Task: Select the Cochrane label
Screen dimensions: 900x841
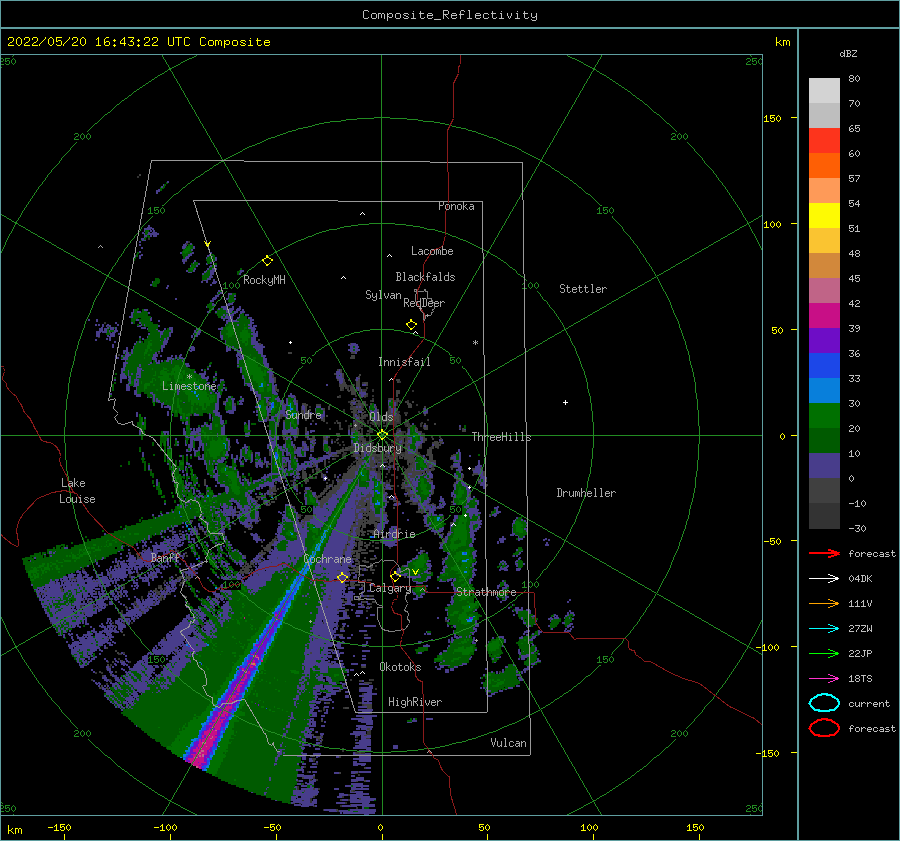Action: point(327,559)
